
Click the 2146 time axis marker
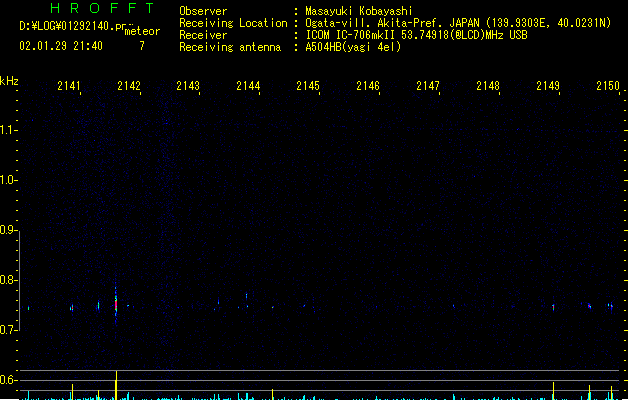coord(368,86)
